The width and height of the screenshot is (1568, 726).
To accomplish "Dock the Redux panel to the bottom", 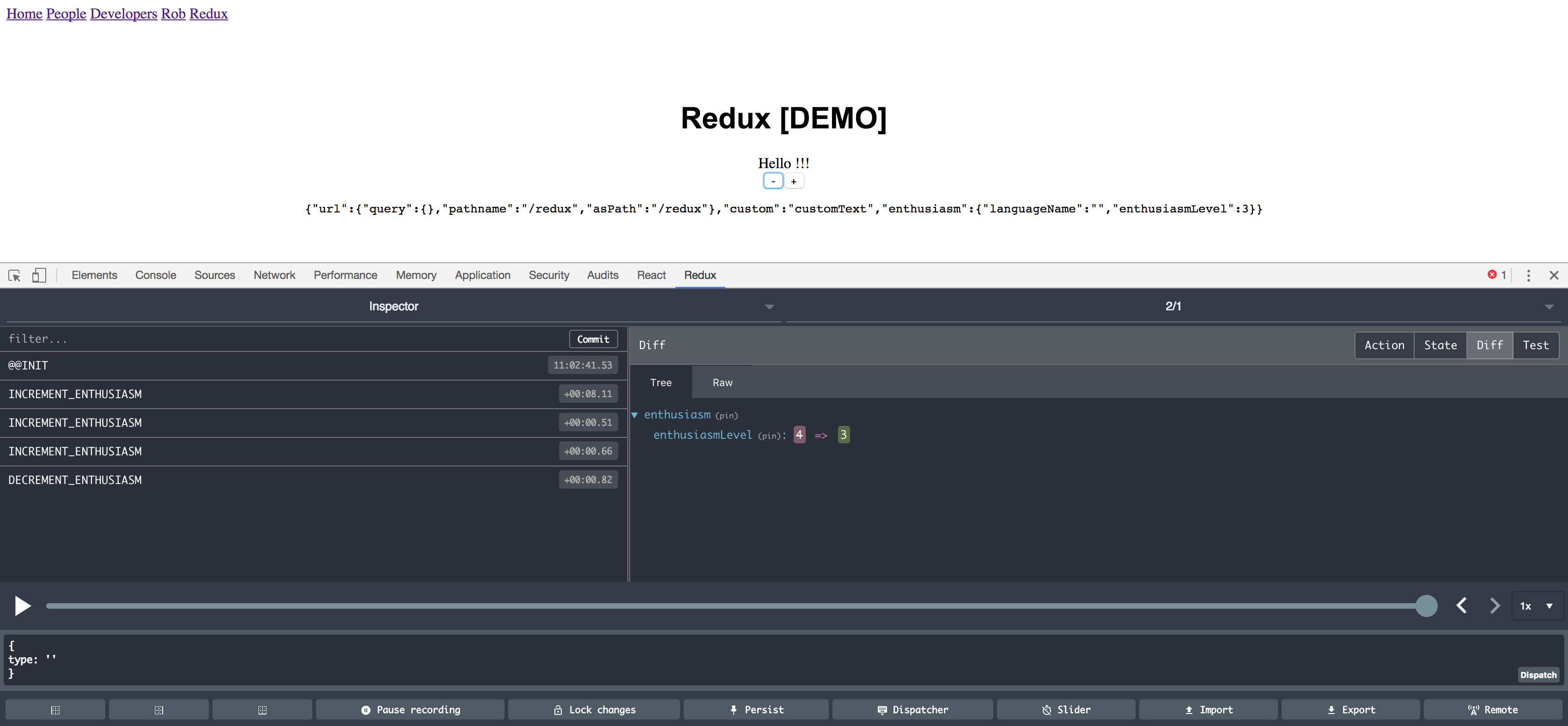I will tap(262, 709).
